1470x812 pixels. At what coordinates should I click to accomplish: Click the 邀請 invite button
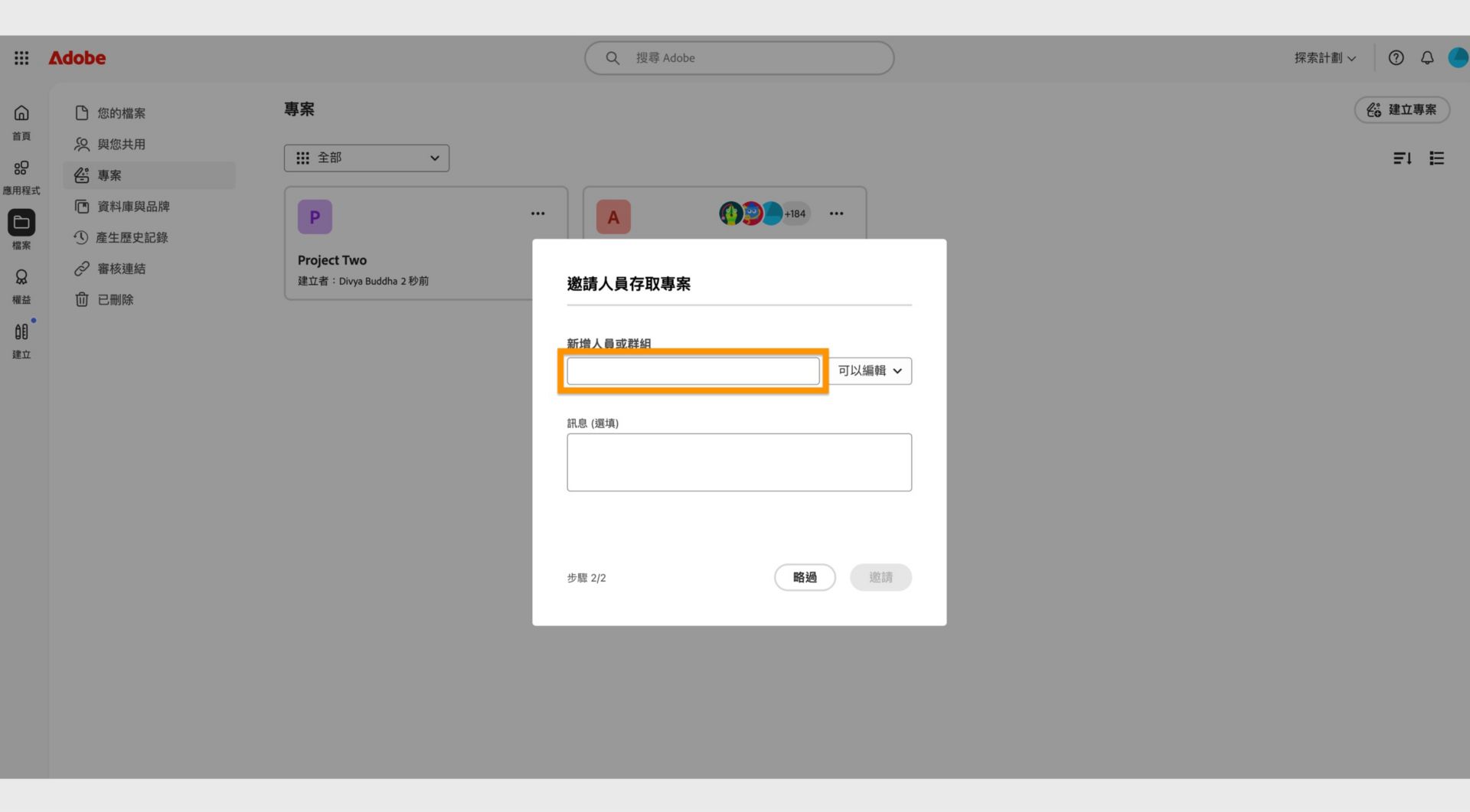880,577
